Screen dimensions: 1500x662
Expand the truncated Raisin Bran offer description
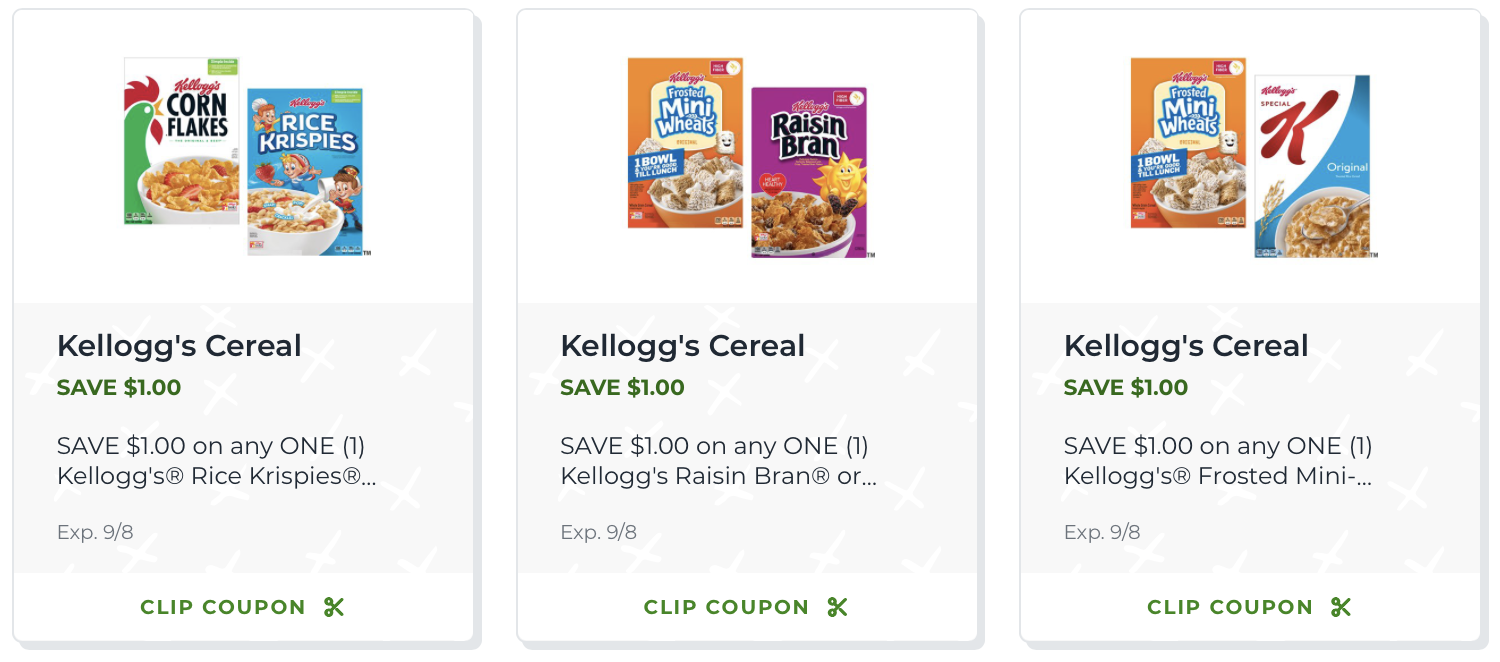coord(716,461)
